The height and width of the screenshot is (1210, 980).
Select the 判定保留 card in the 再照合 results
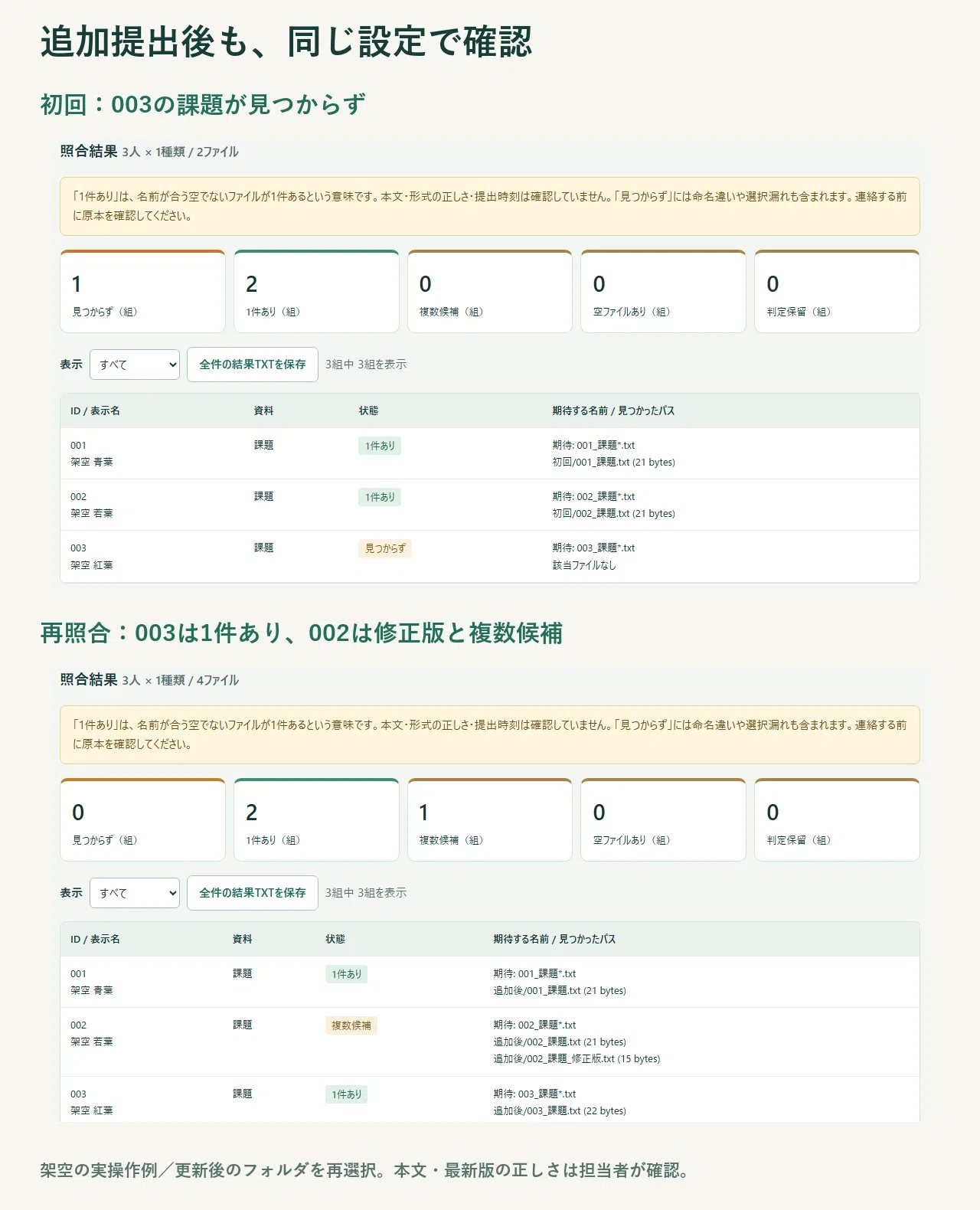pos(837,820)
